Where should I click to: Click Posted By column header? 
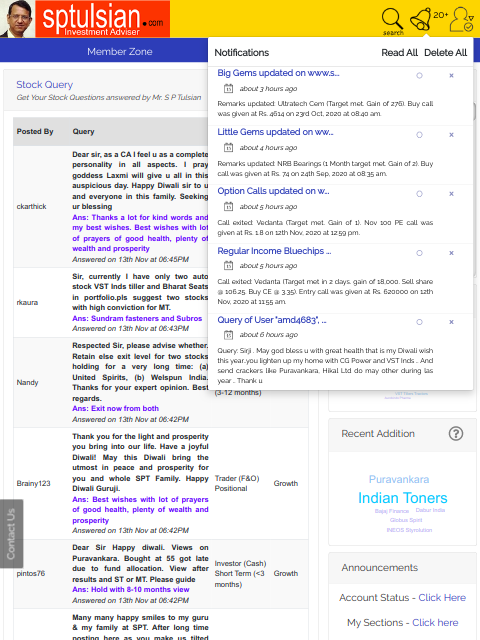click(x=35, y=131)
